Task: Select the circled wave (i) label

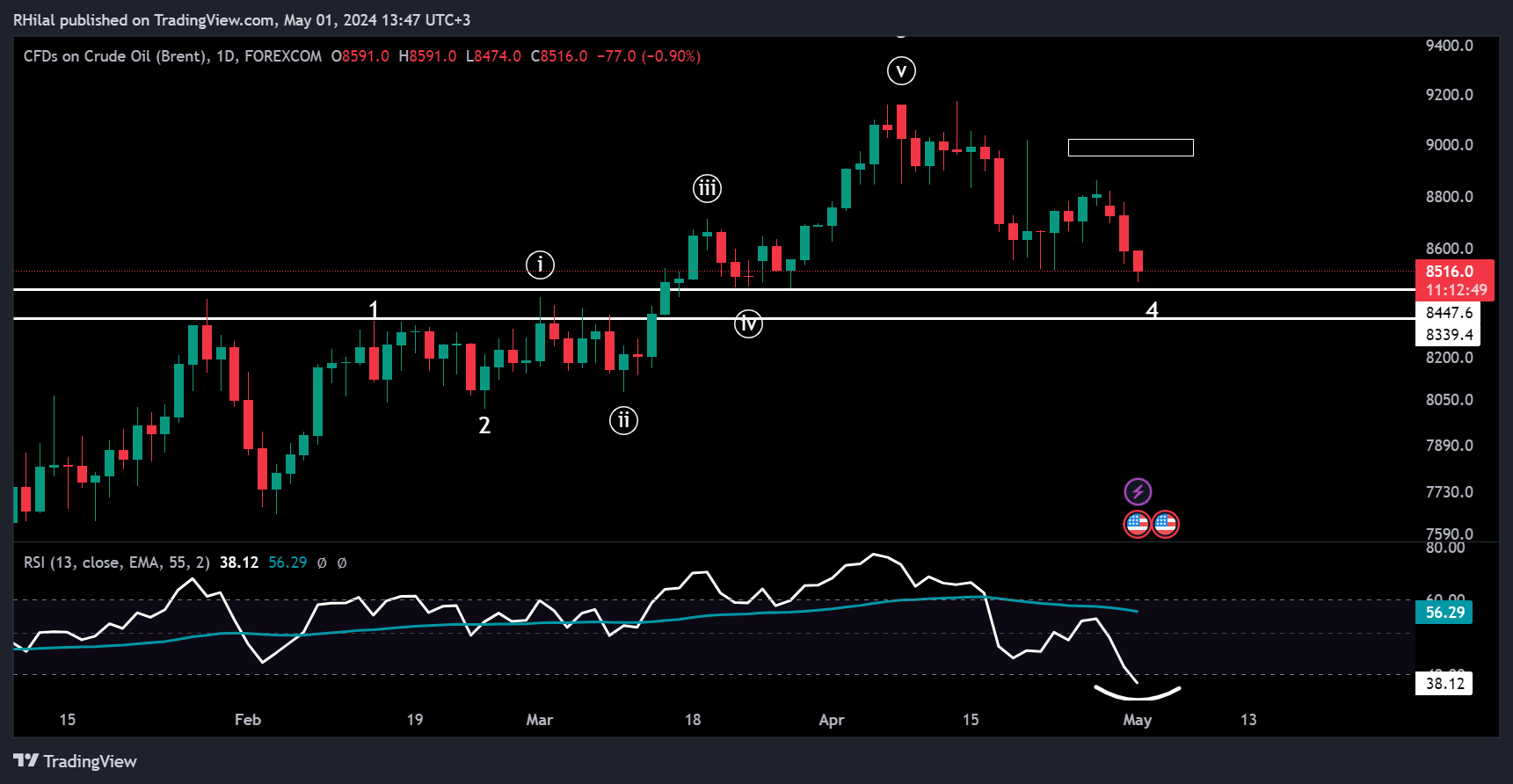Action: coord(540,265)
